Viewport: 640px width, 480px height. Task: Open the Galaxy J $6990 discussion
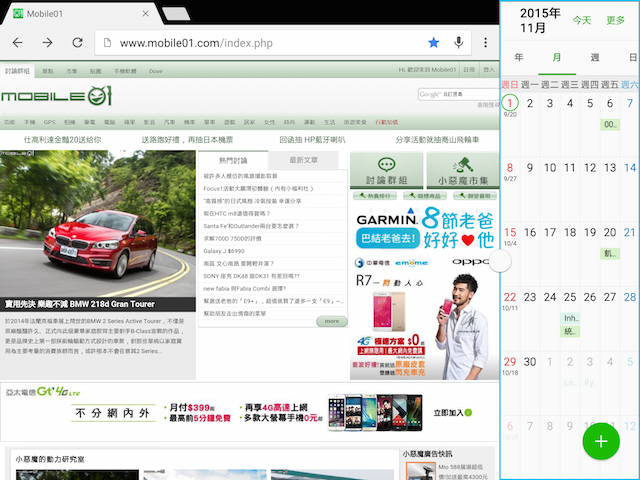click(224, 251)
